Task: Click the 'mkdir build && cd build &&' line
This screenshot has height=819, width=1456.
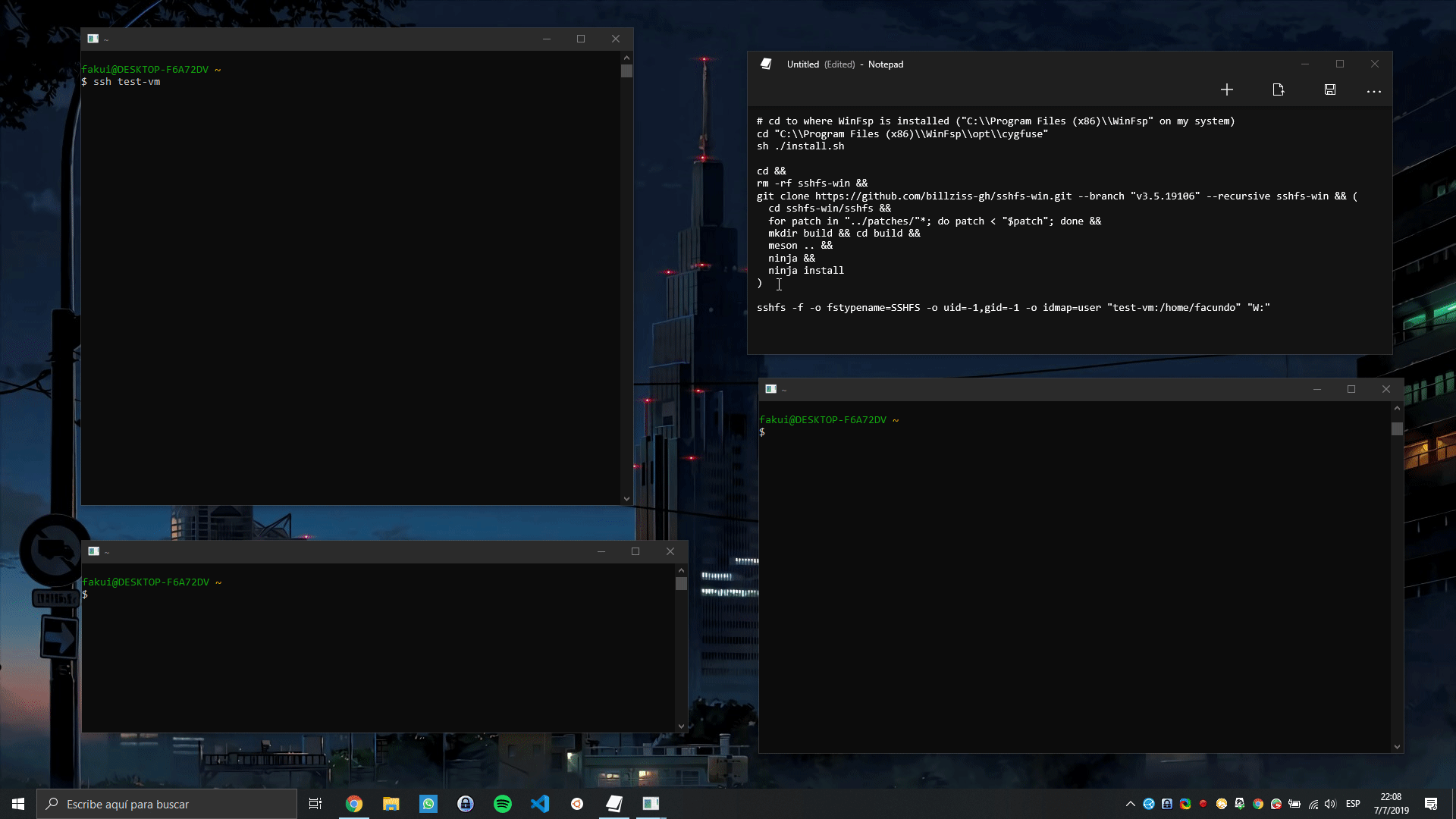Action: pos(844,234)
